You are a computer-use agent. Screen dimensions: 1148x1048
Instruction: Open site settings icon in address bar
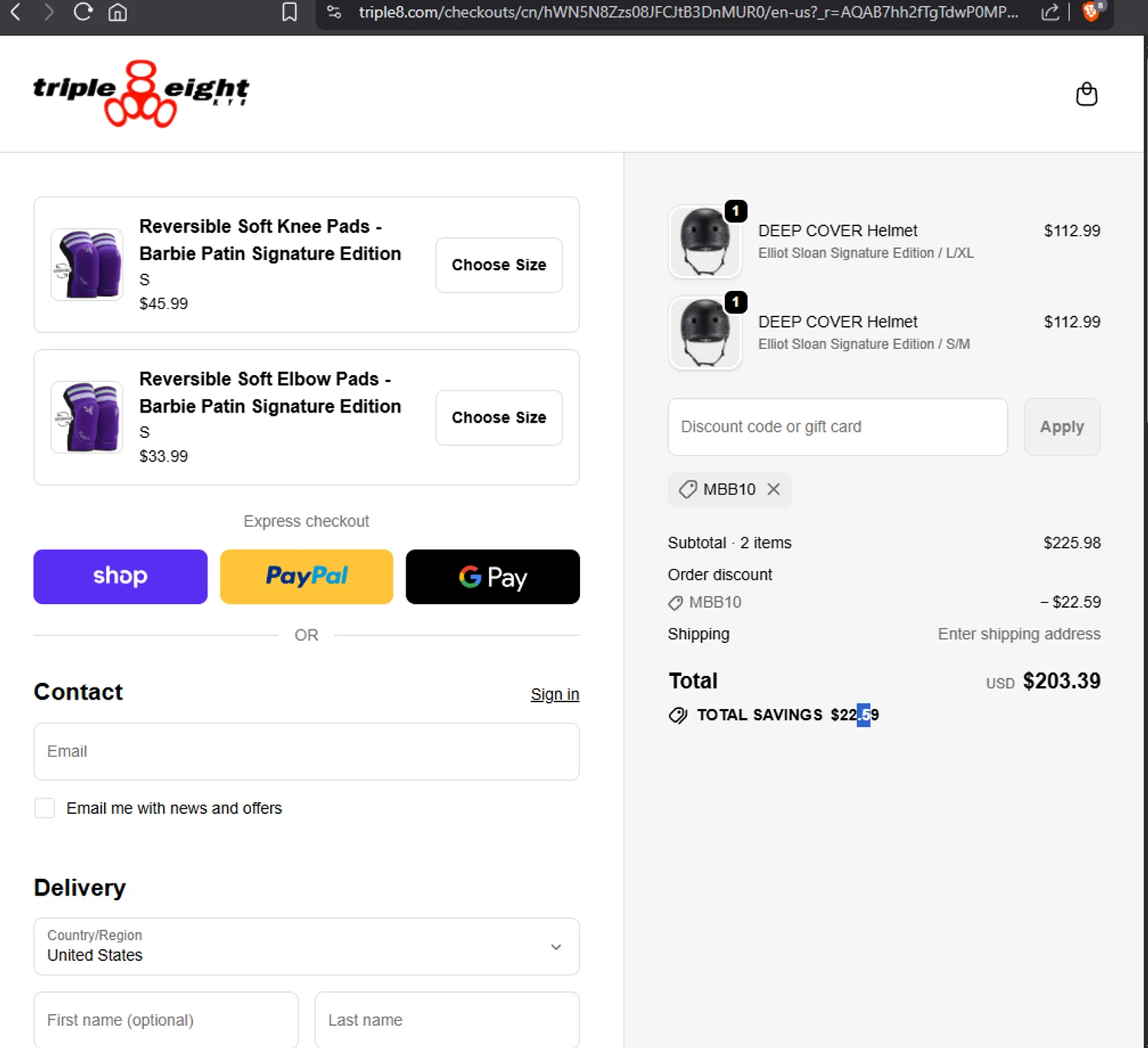coord(334,11)
